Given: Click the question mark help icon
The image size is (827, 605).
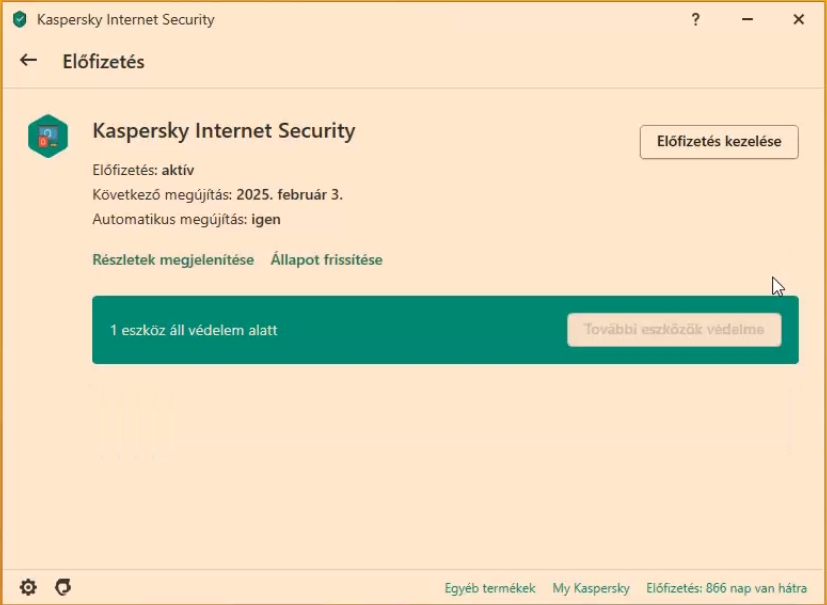Looking at the screenshot, I should (696, 19).
